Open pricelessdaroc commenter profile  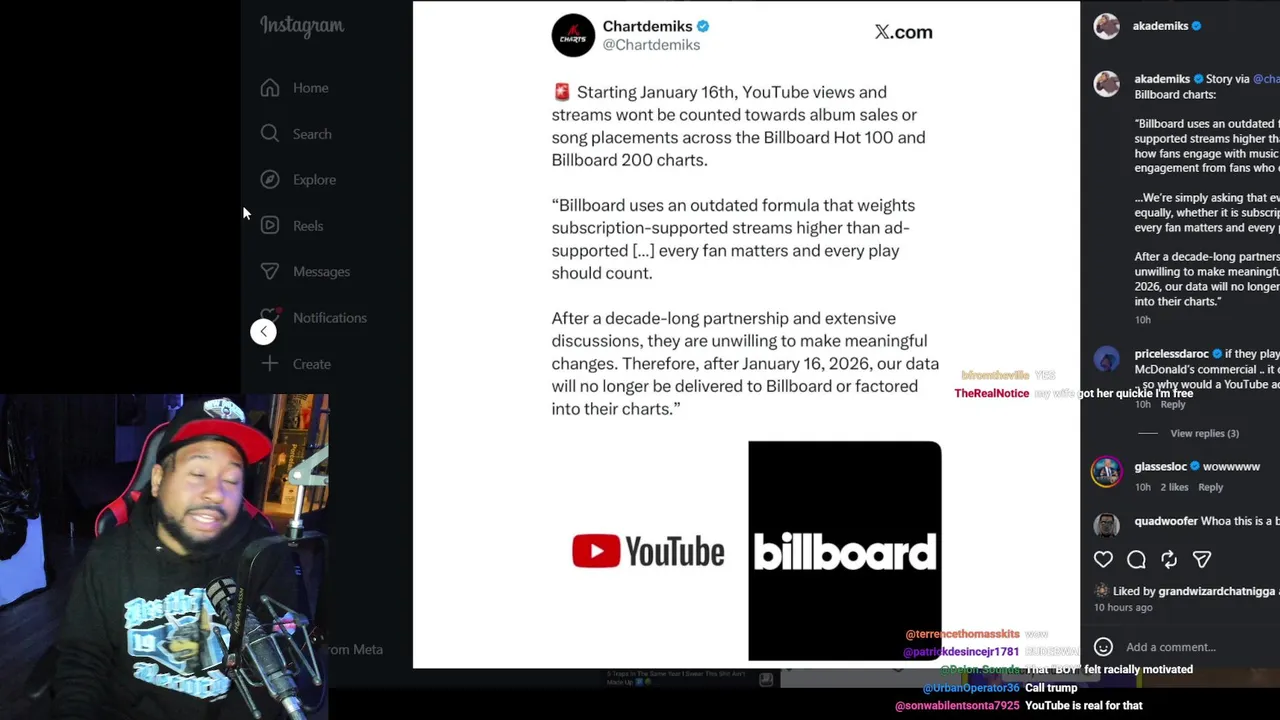point(1171,354)
